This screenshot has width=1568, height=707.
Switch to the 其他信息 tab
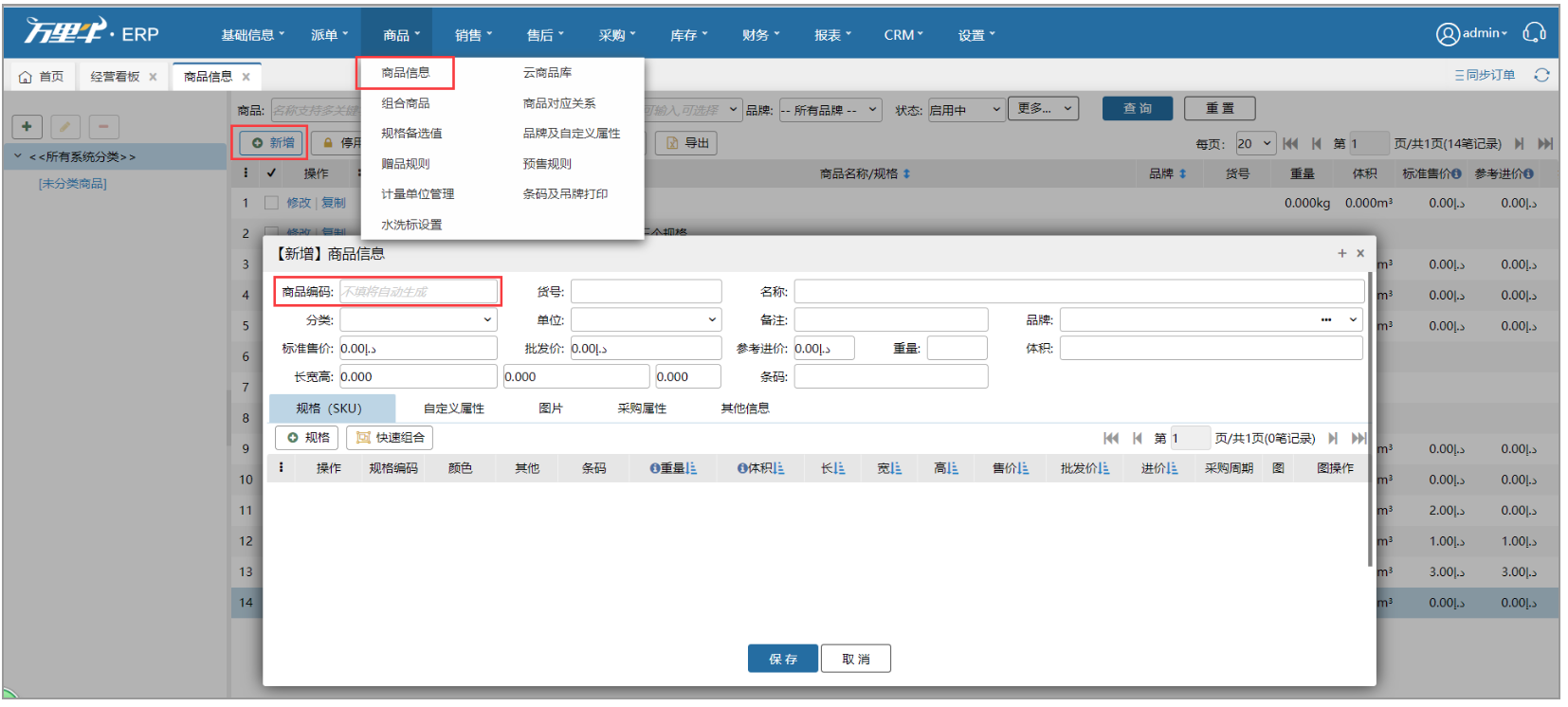pyautogui.click(x=745, y=408)
